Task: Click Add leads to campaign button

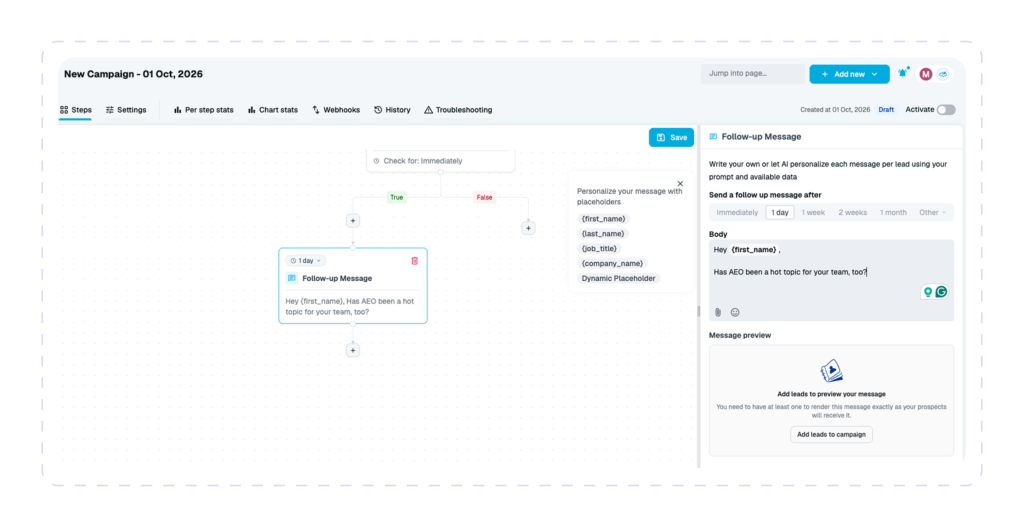Action: [x=831, y=434]
